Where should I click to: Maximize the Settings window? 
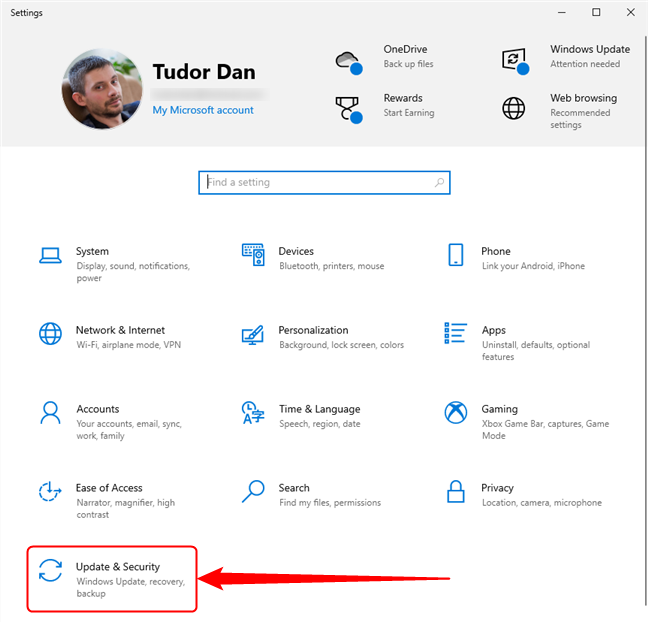click(x=596, y=12)
